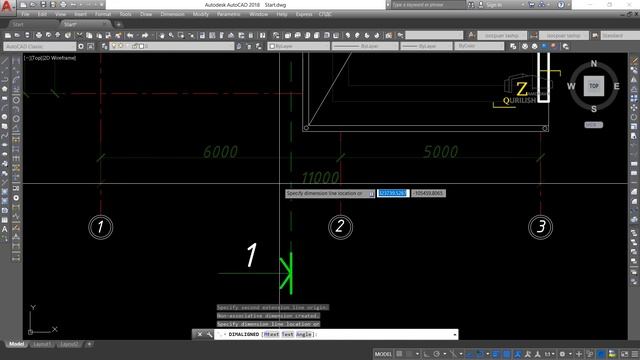Toggle polar tracking in status bar
Screen dimensions: 640x360
point(436,354)
